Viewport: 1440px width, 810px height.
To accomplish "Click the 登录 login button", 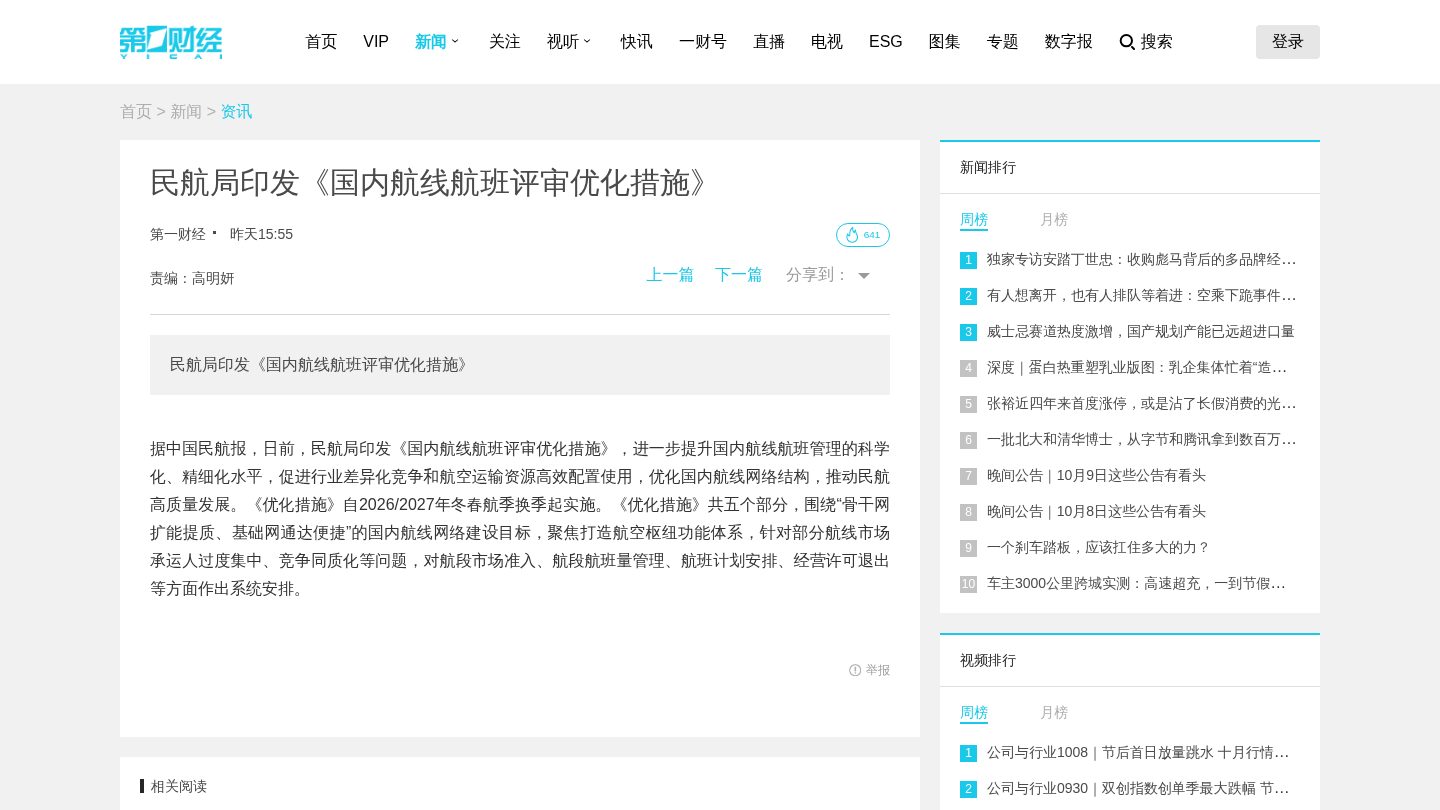I will pos(1288,42).
